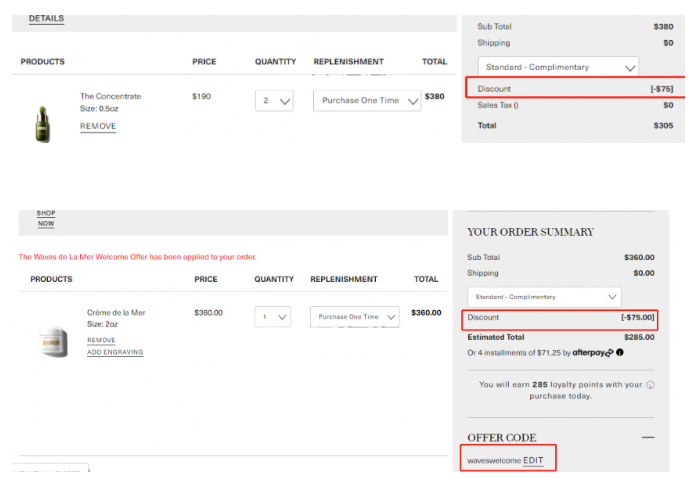Collapse the Offer Code section
Image resolution: width=692 pixels, height=478 pixels.
click(648, 437)
